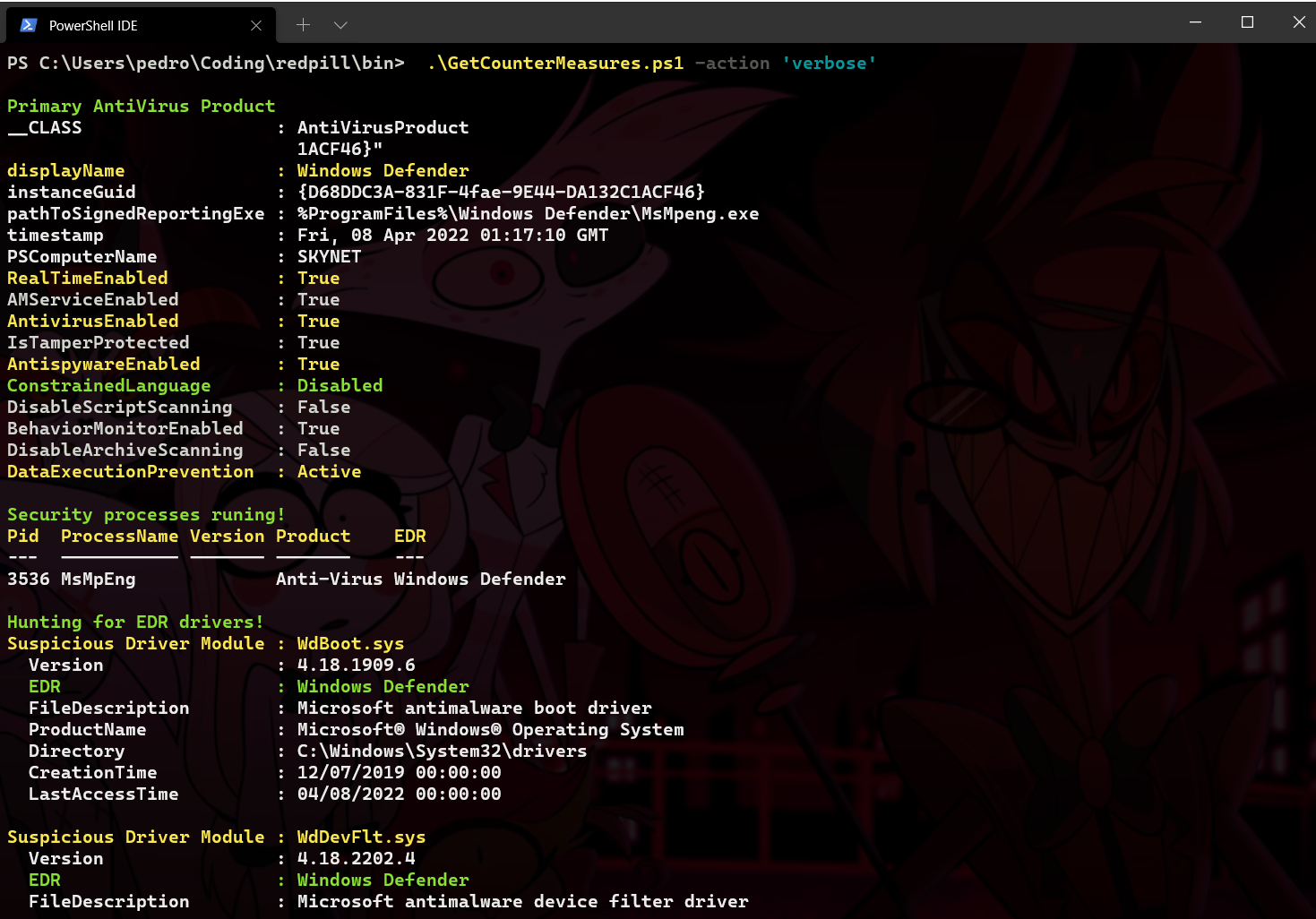Click the Pid column header
Screen dimensions: 1316x919
click(x=22, y=537)
